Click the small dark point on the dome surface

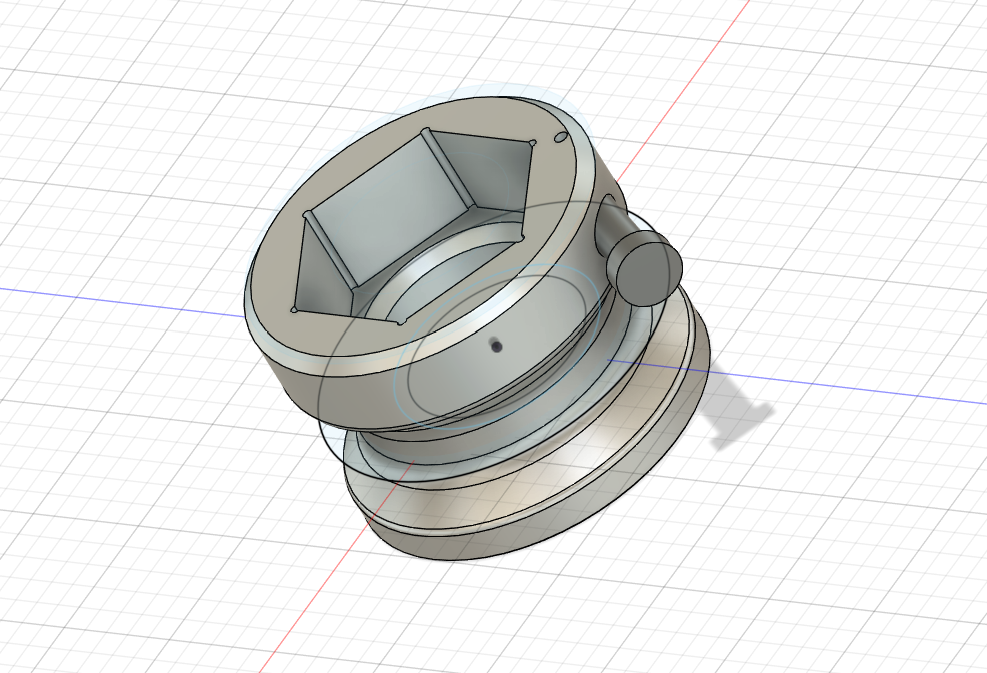495,347
